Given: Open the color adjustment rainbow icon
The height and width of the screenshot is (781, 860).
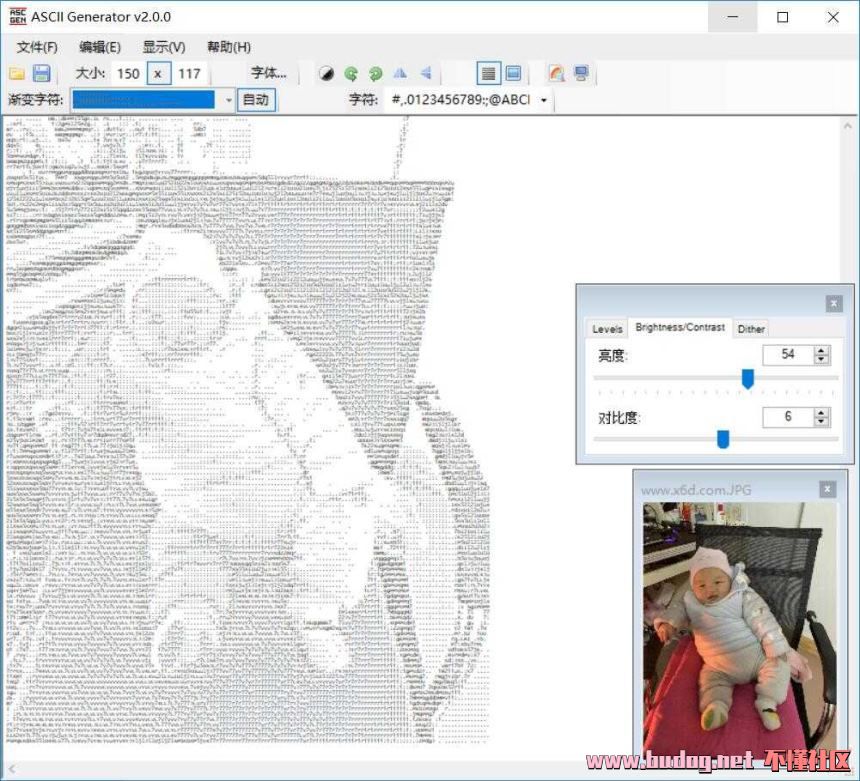Looking at the screenshot, I should point(556,73).
